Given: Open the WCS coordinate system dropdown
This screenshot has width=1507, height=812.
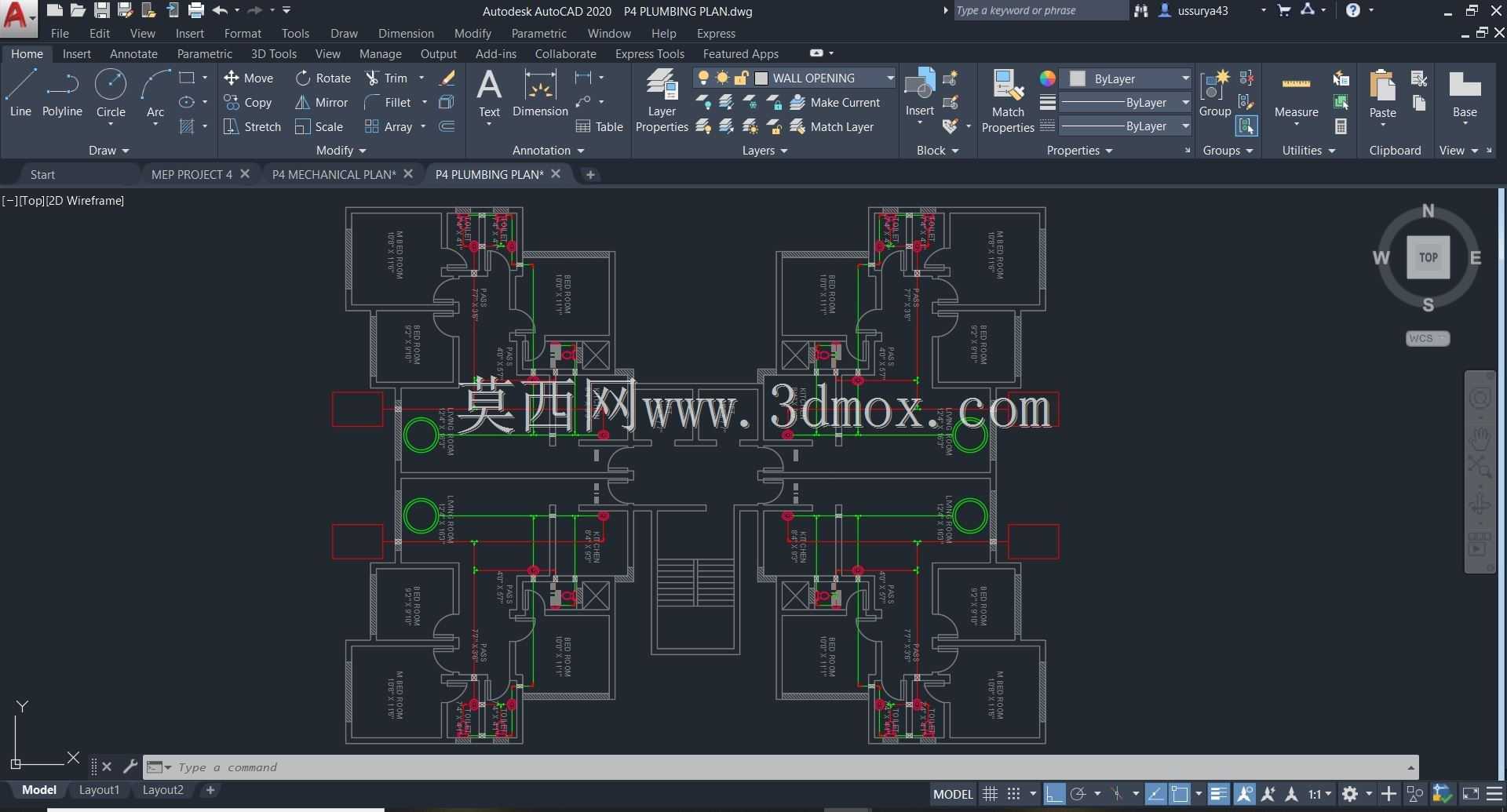Looking at the screenshot, I should [1428, 338].
